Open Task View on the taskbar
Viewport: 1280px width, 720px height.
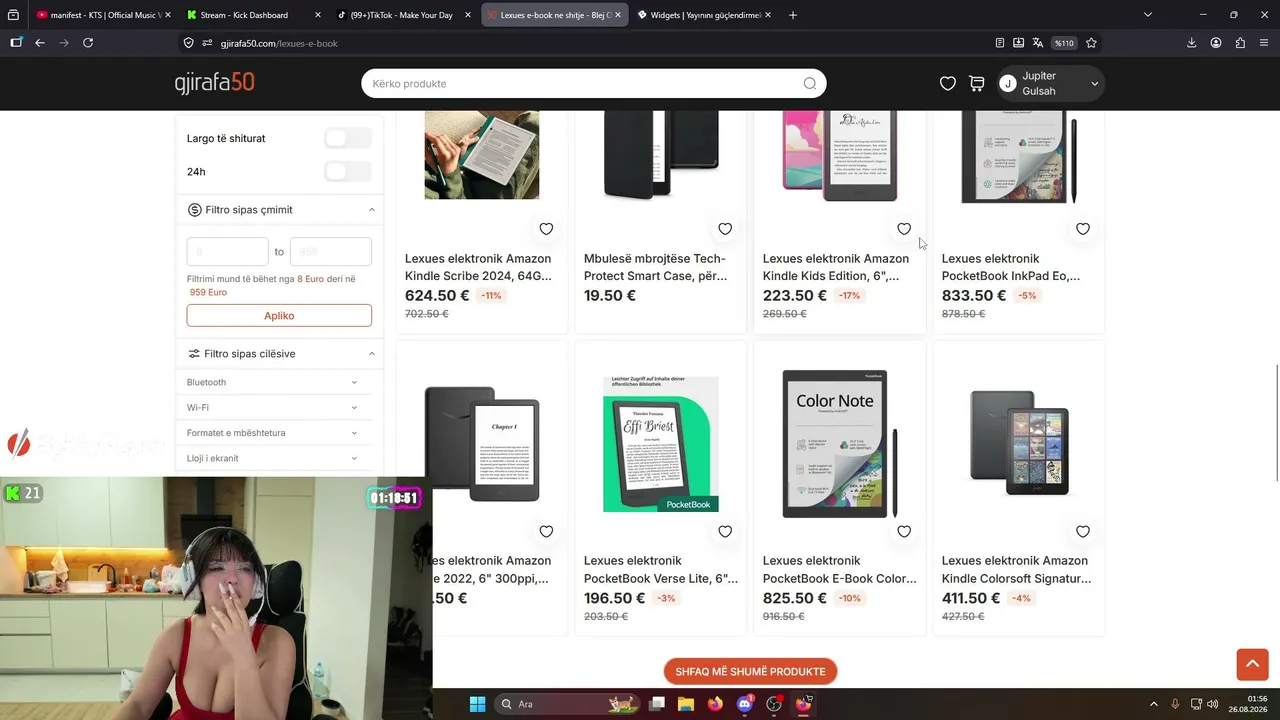tap(657, 704)
